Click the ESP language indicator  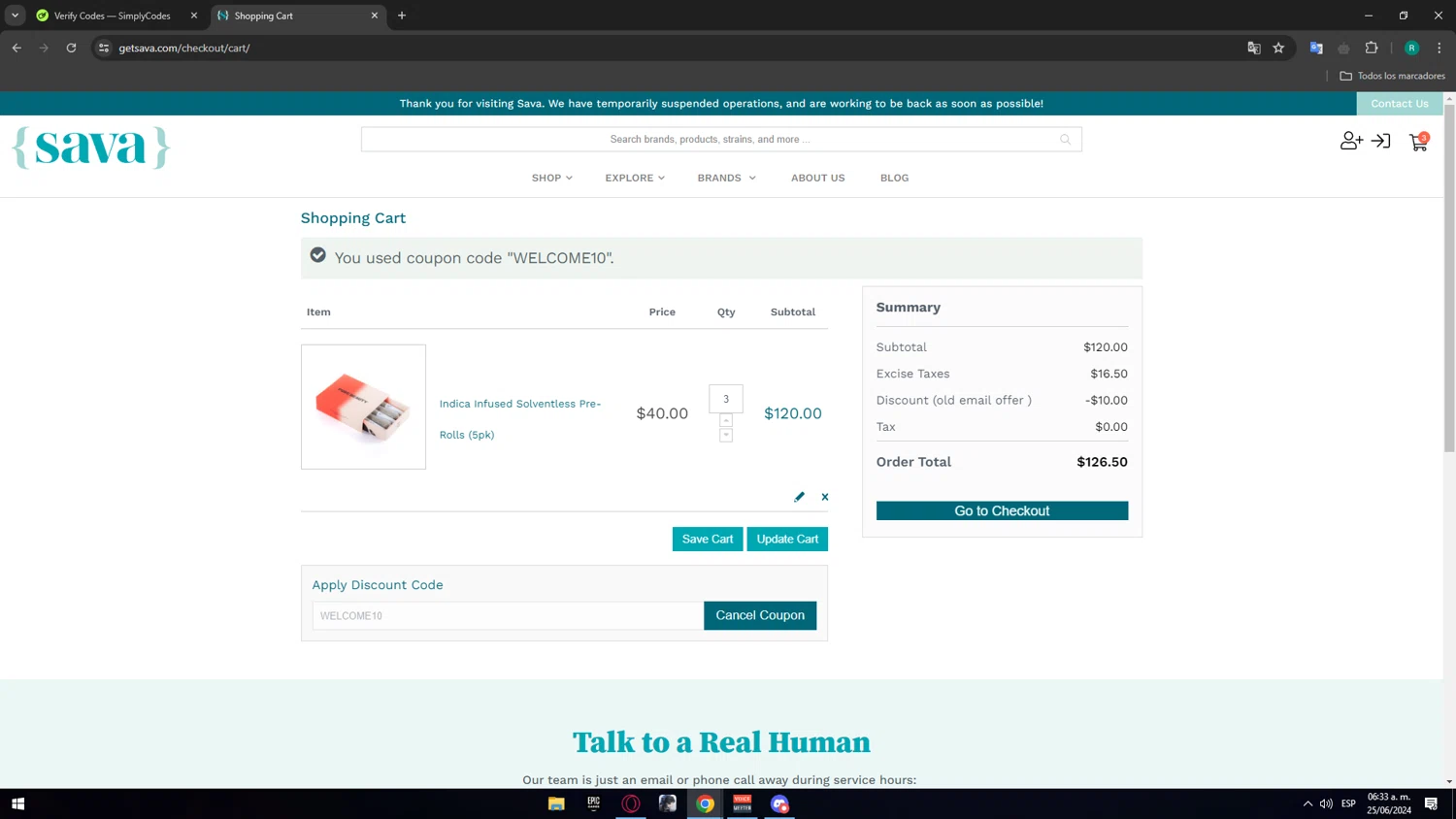pos(1348,803)
